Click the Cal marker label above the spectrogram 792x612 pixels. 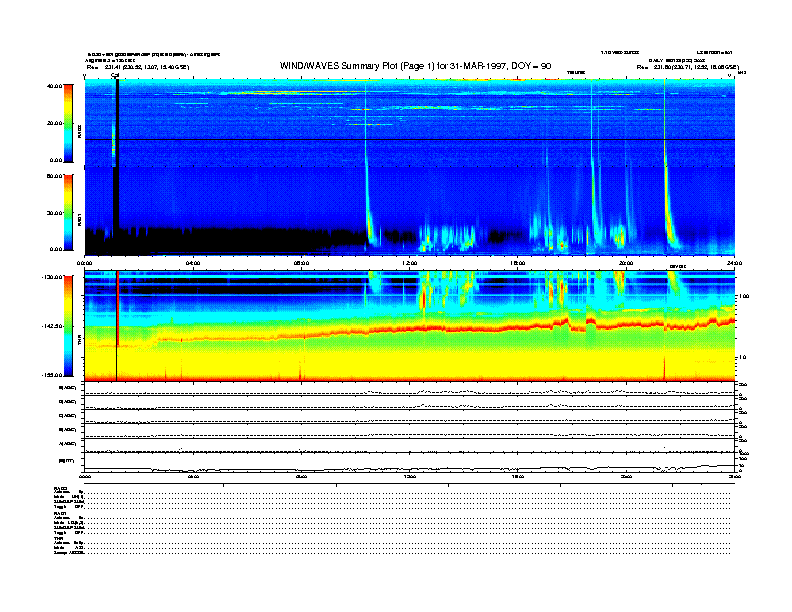(115, 76)
